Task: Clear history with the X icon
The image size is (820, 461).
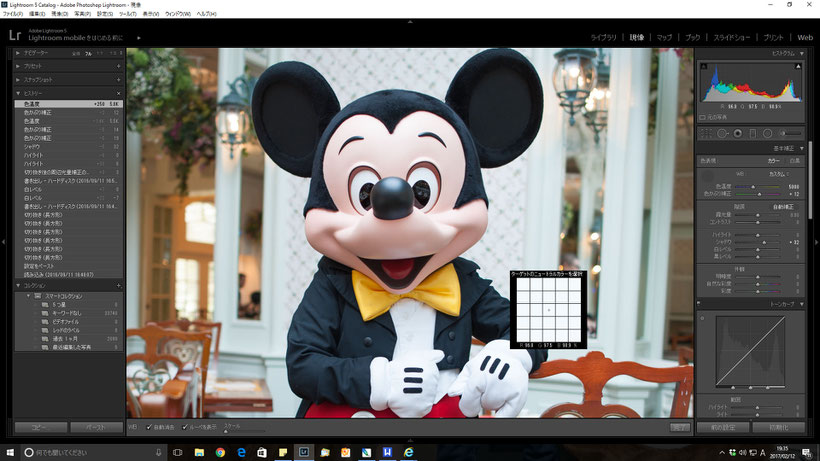Action: [x=119, y=94]
